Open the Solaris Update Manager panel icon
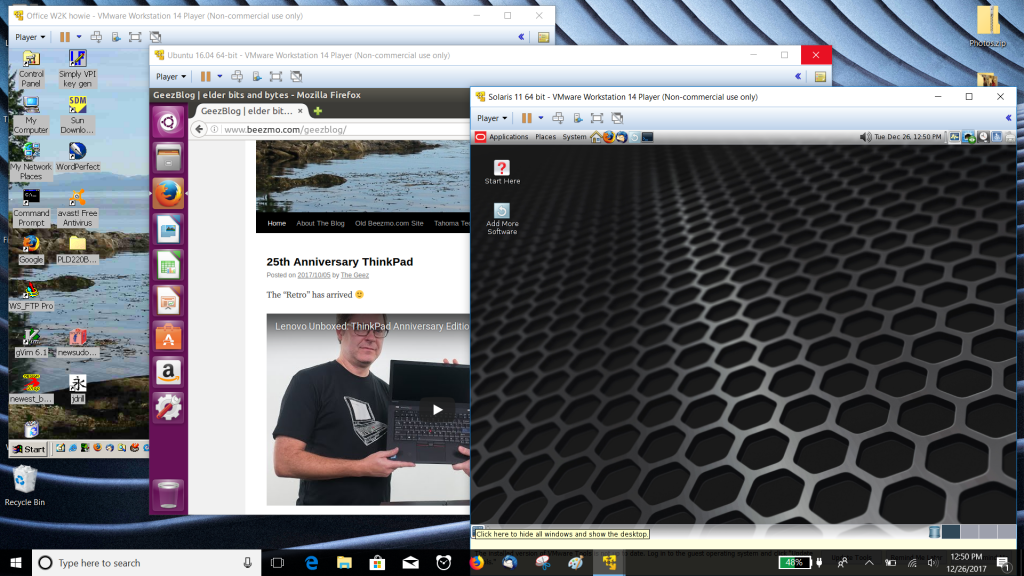Viewport: 1024px width, 576px height. pos(634,137)
